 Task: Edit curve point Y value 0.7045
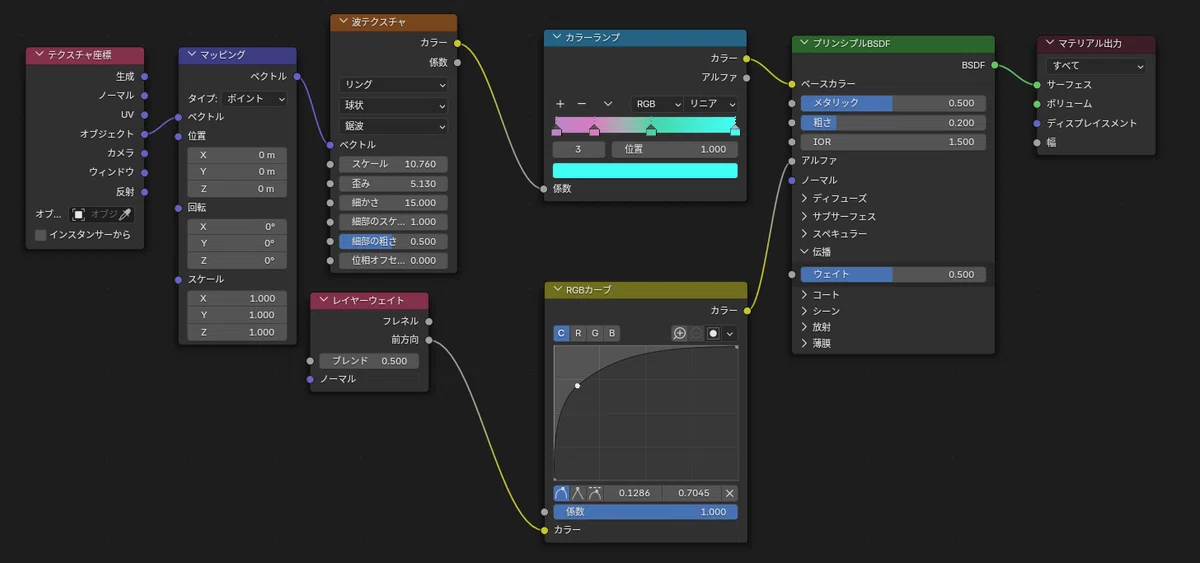692,493
